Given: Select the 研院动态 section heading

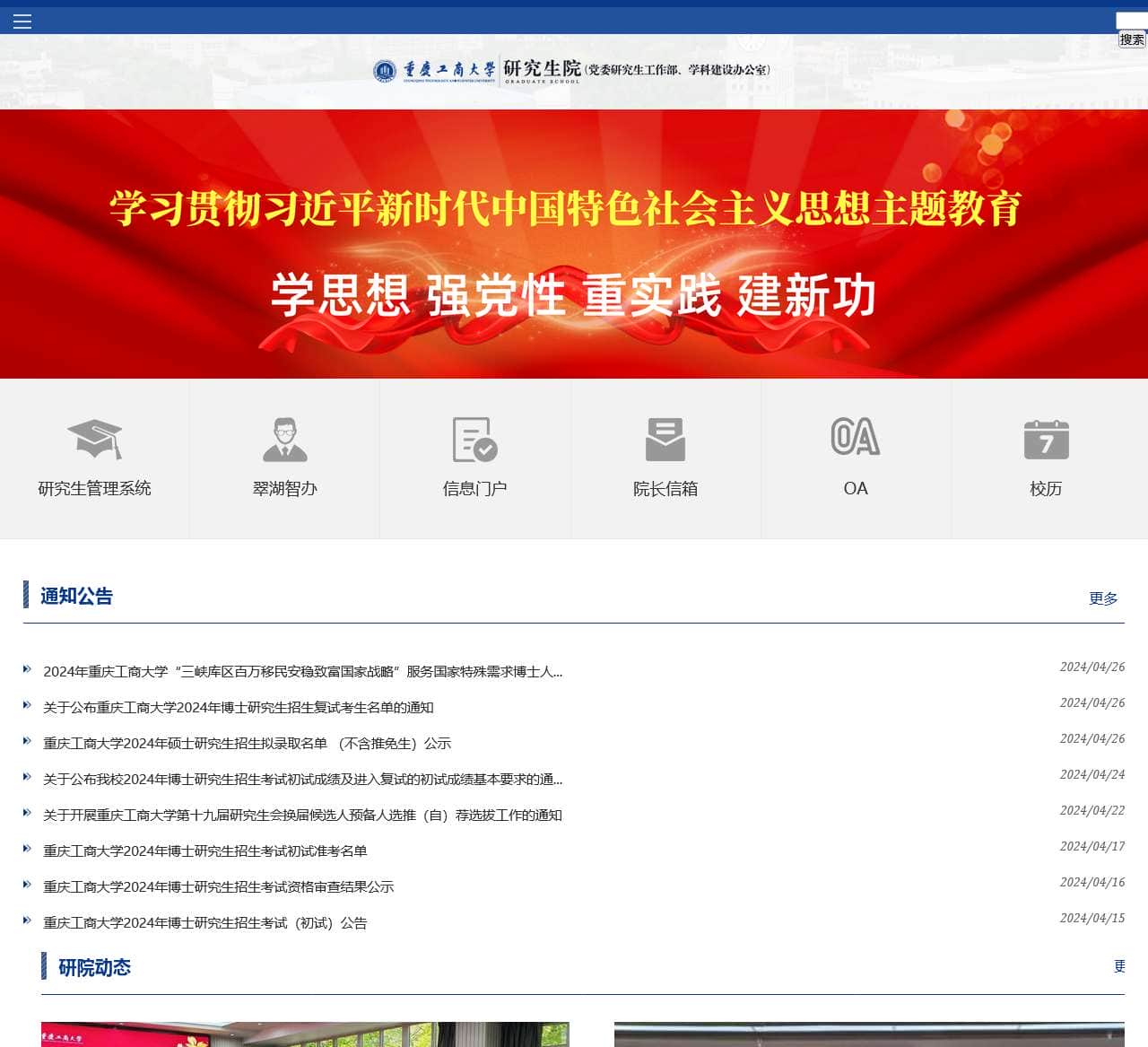Looking at the screenshot, I should pos(96,968).
